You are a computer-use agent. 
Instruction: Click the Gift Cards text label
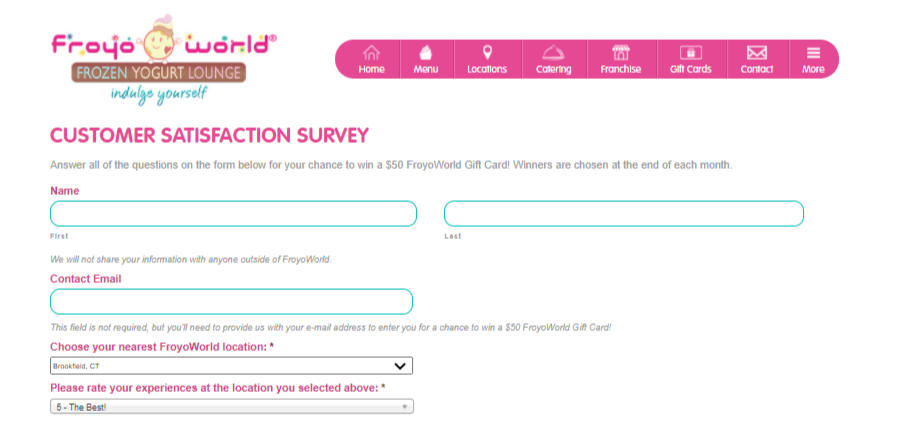point(690,69)
